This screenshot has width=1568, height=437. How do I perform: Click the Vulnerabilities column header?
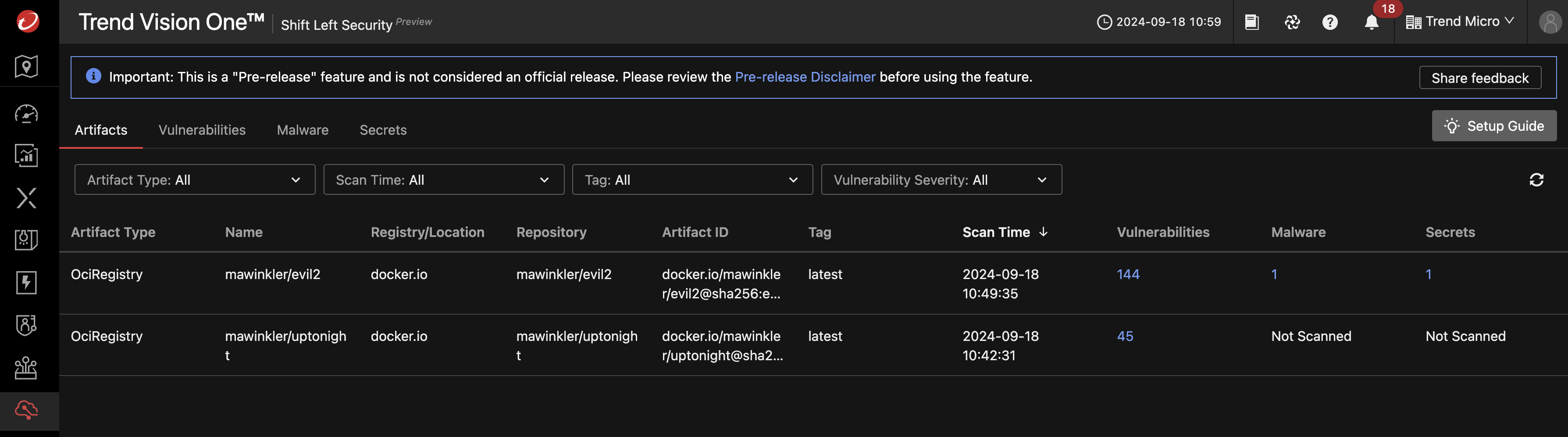tap(1163, 232)
